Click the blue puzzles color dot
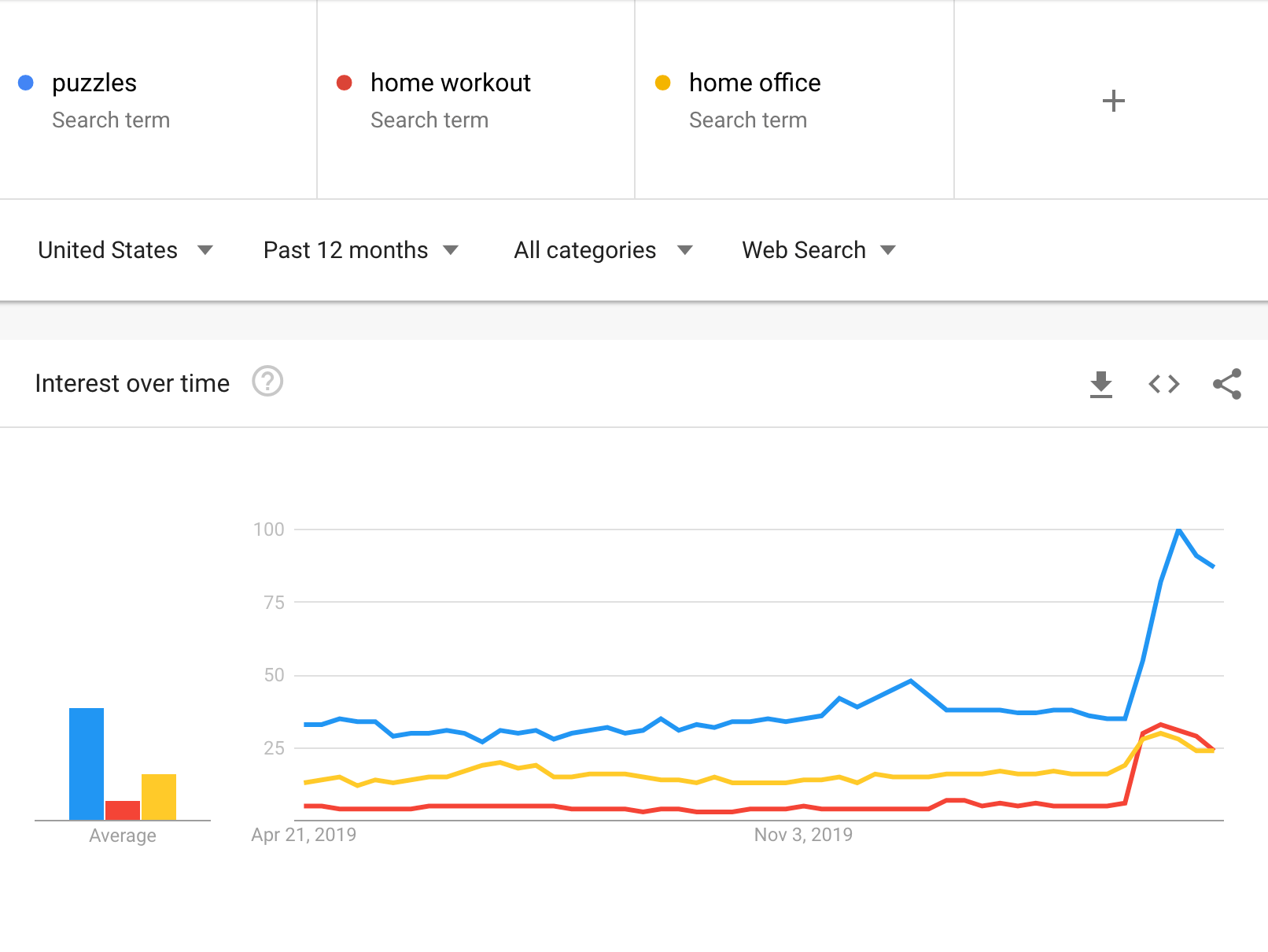This screenshot has width=1268, height=952. click(x=26, y=83)
